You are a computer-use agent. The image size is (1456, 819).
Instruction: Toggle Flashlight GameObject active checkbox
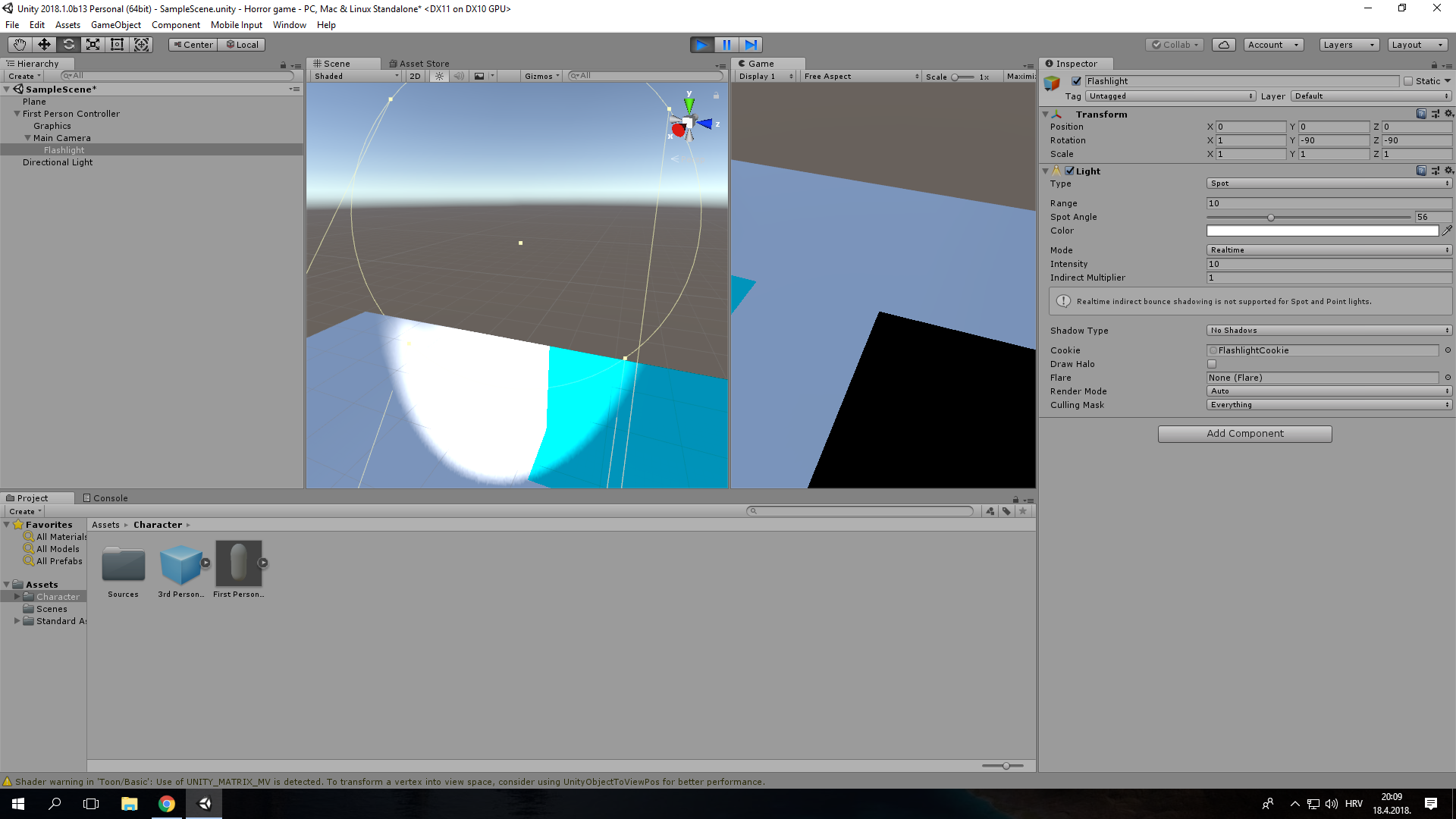click(x=1076, y=81)
